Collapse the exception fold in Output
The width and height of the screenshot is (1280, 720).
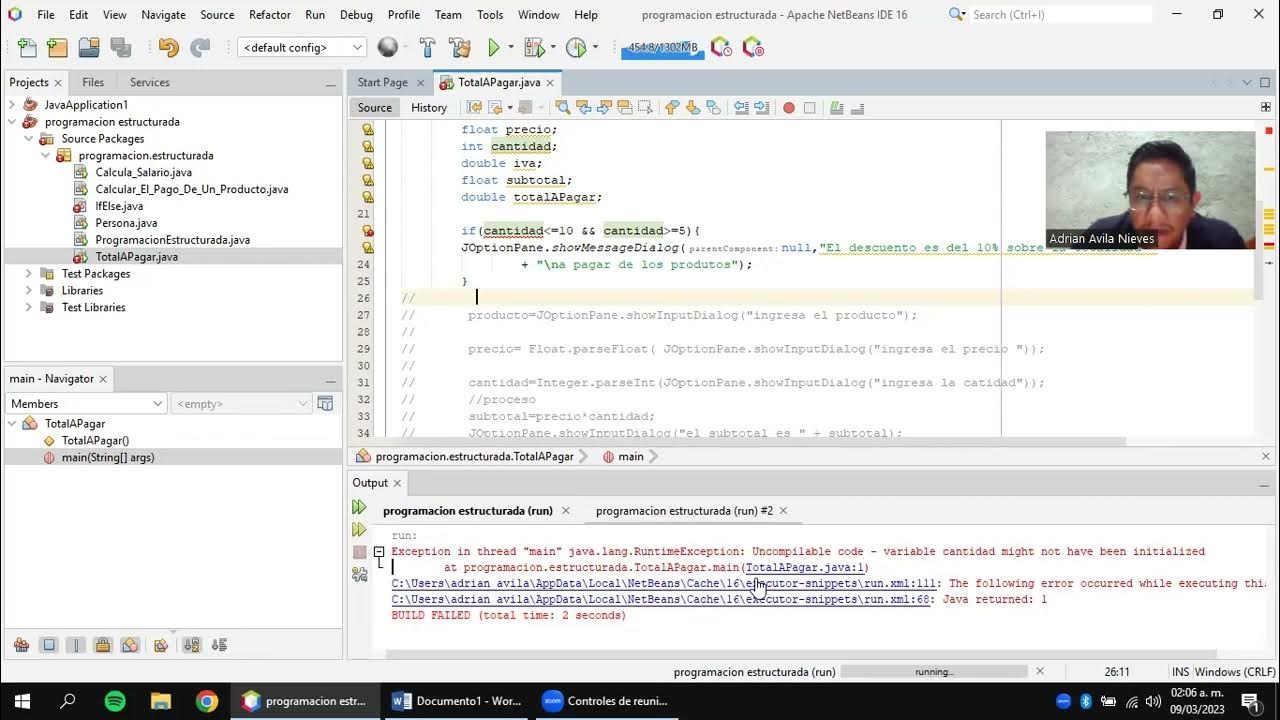[x=379, y=552]
